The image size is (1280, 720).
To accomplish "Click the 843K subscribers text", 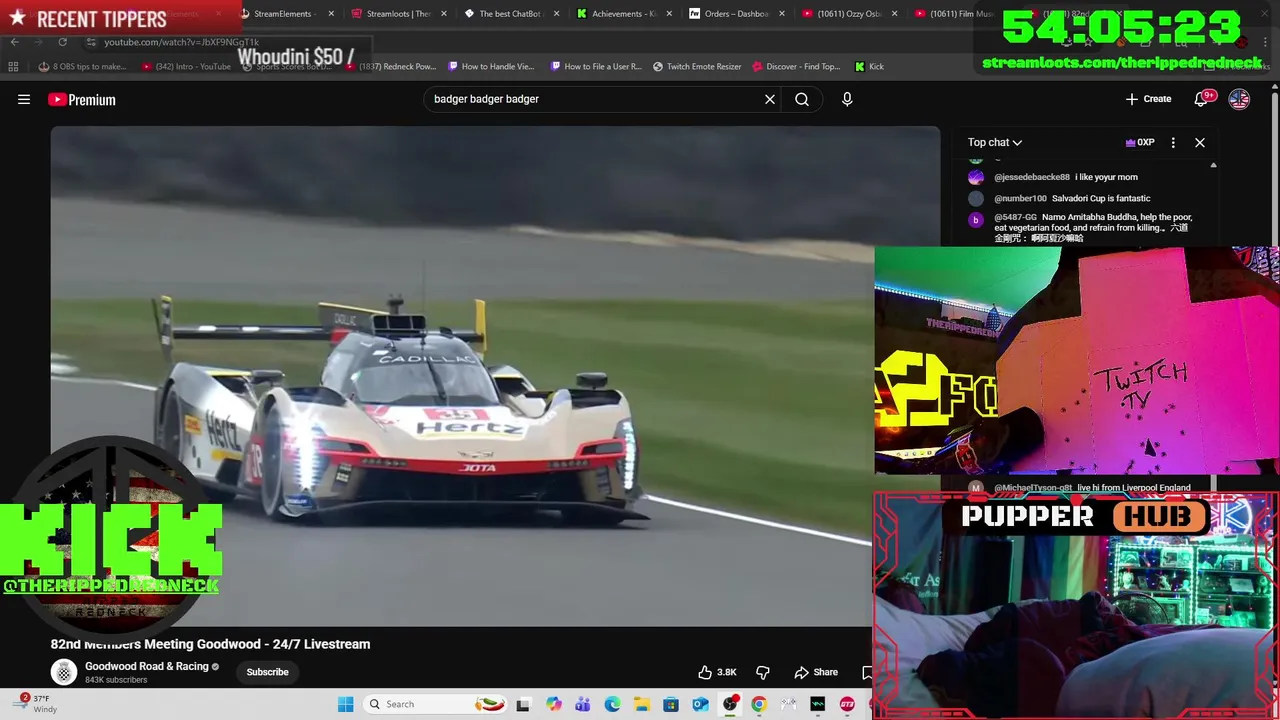I will [116, 680].
